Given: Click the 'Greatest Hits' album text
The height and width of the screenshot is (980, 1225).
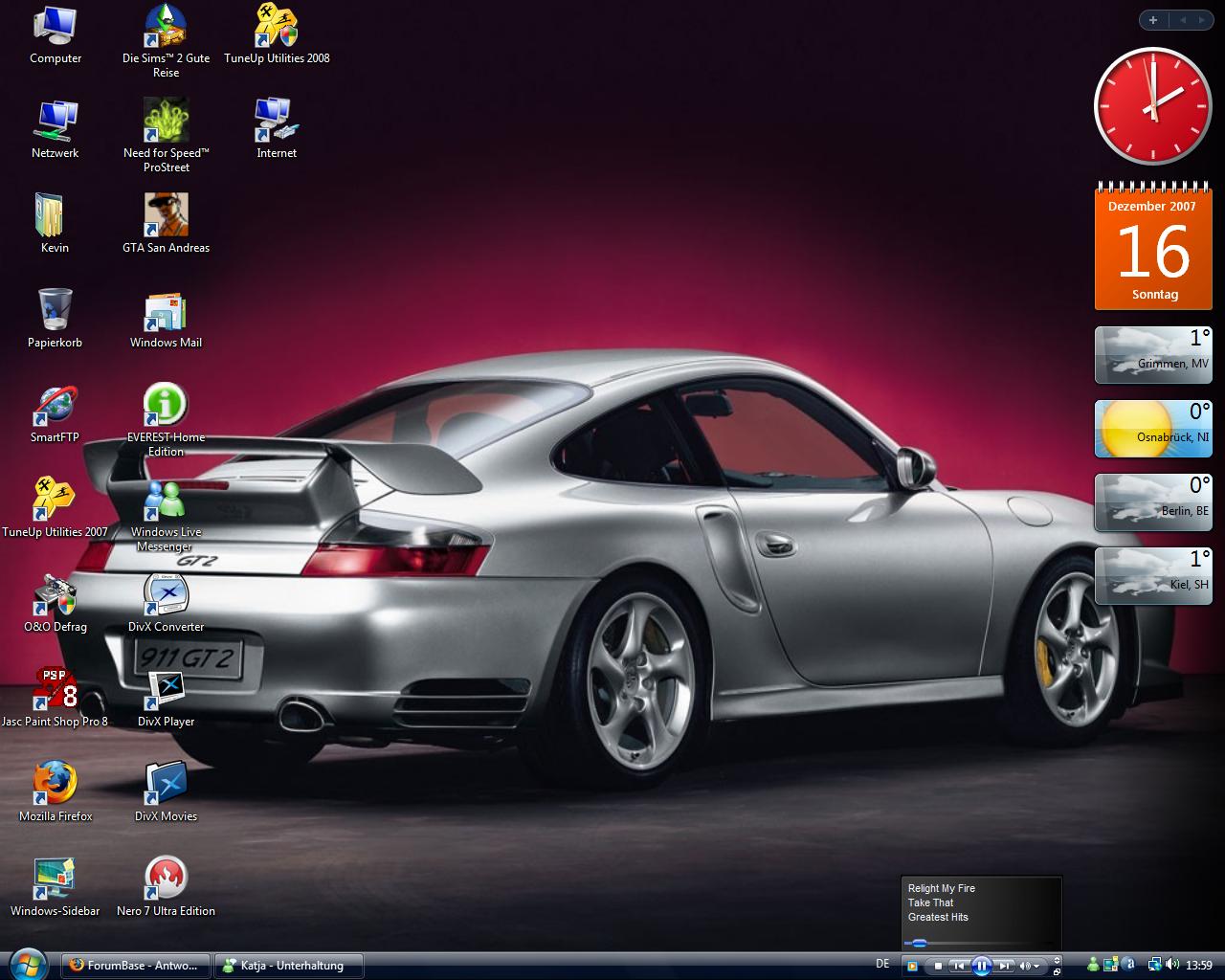Looking at the screenshot, I should (938, 917).
